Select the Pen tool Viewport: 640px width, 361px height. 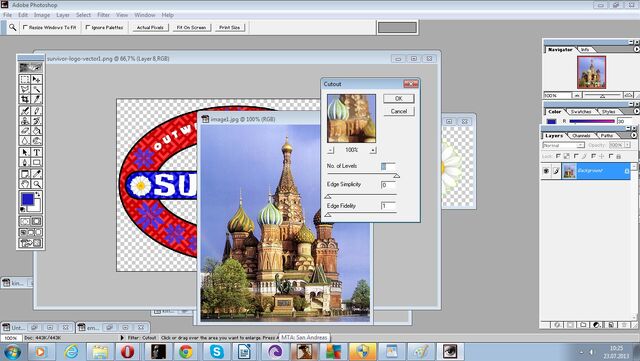click(x=25, y=163)
